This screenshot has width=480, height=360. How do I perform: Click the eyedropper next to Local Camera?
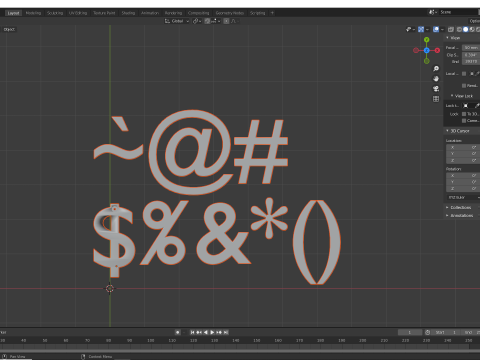pyautogui.click(x=477, y=74)
